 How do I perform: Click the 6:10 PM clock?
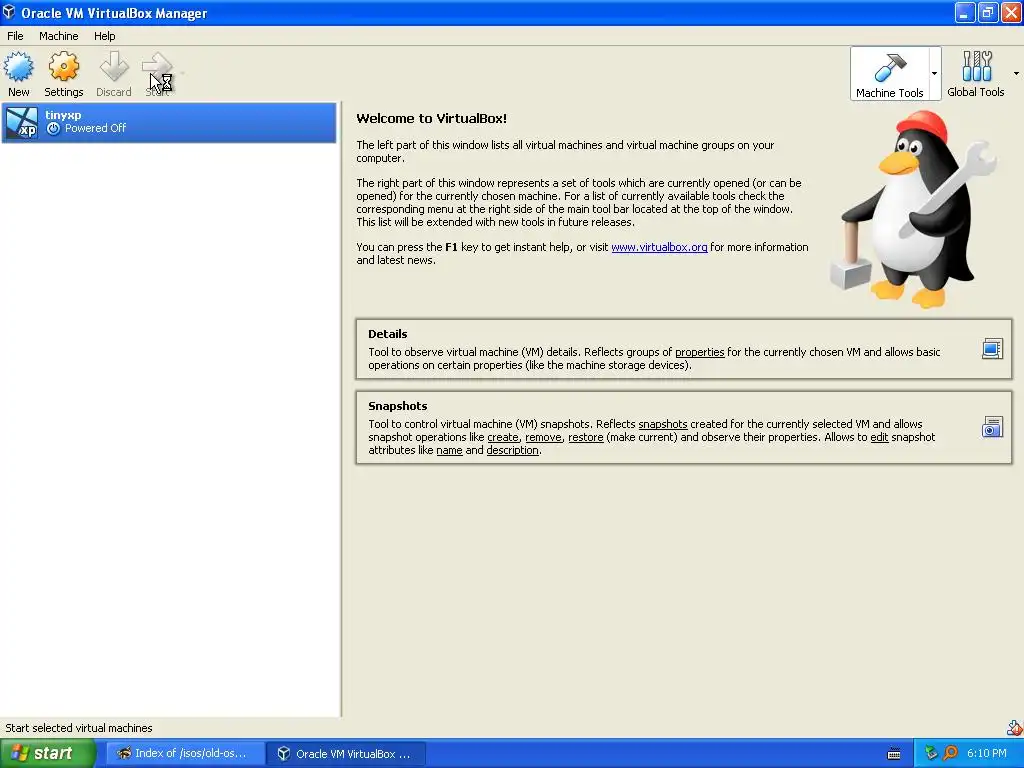click(987, 754)
